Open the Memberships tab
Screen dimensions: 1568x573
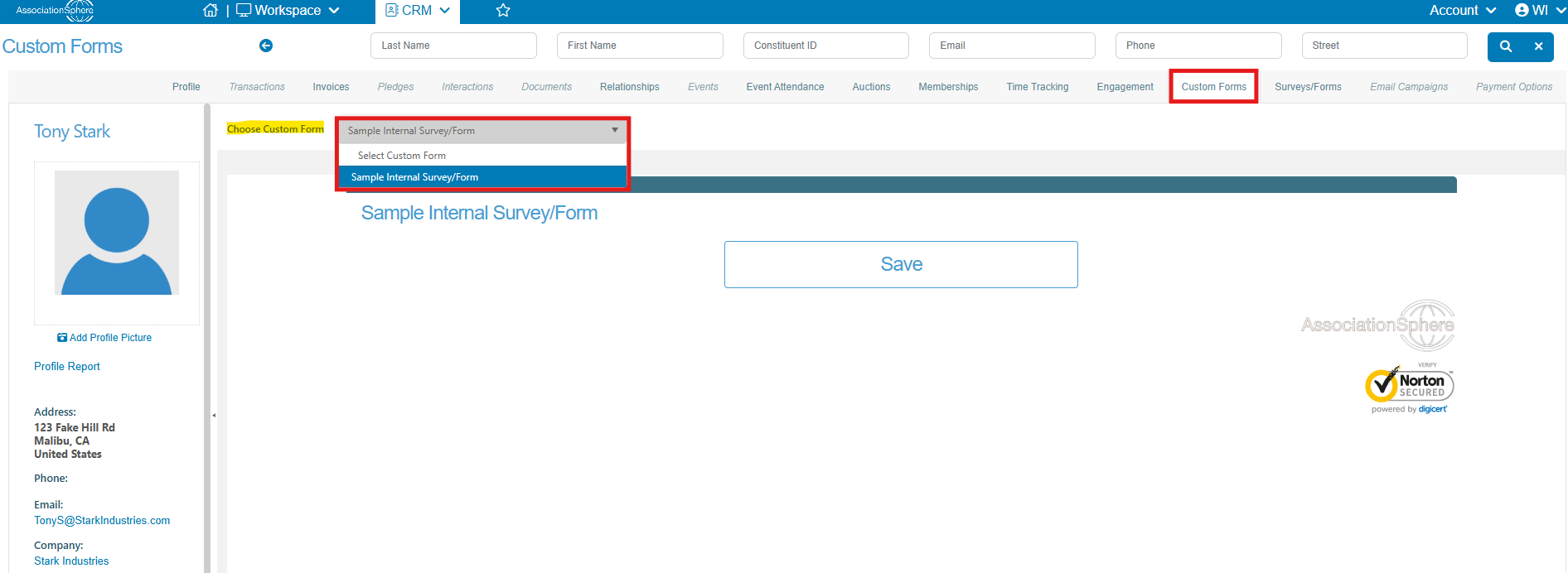948,87
